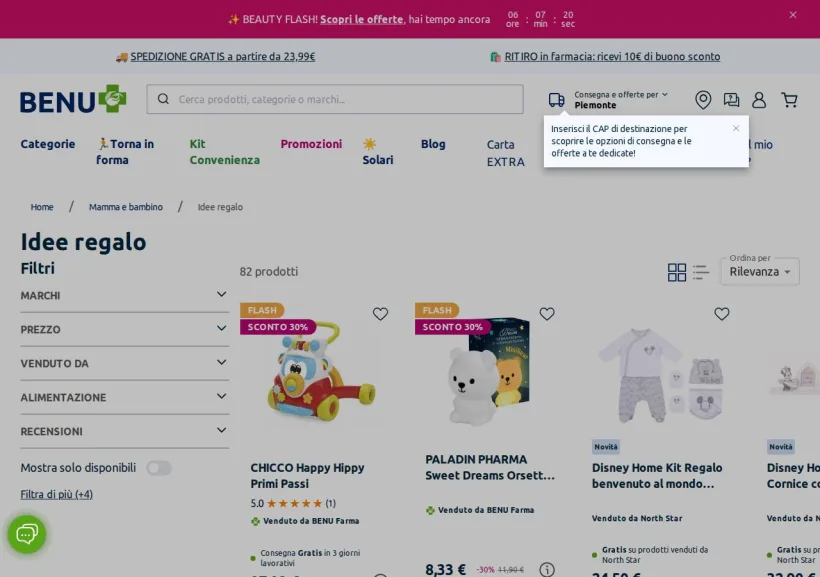
Task: Click the 82 prodotti count text
Action: coord(269,271)
